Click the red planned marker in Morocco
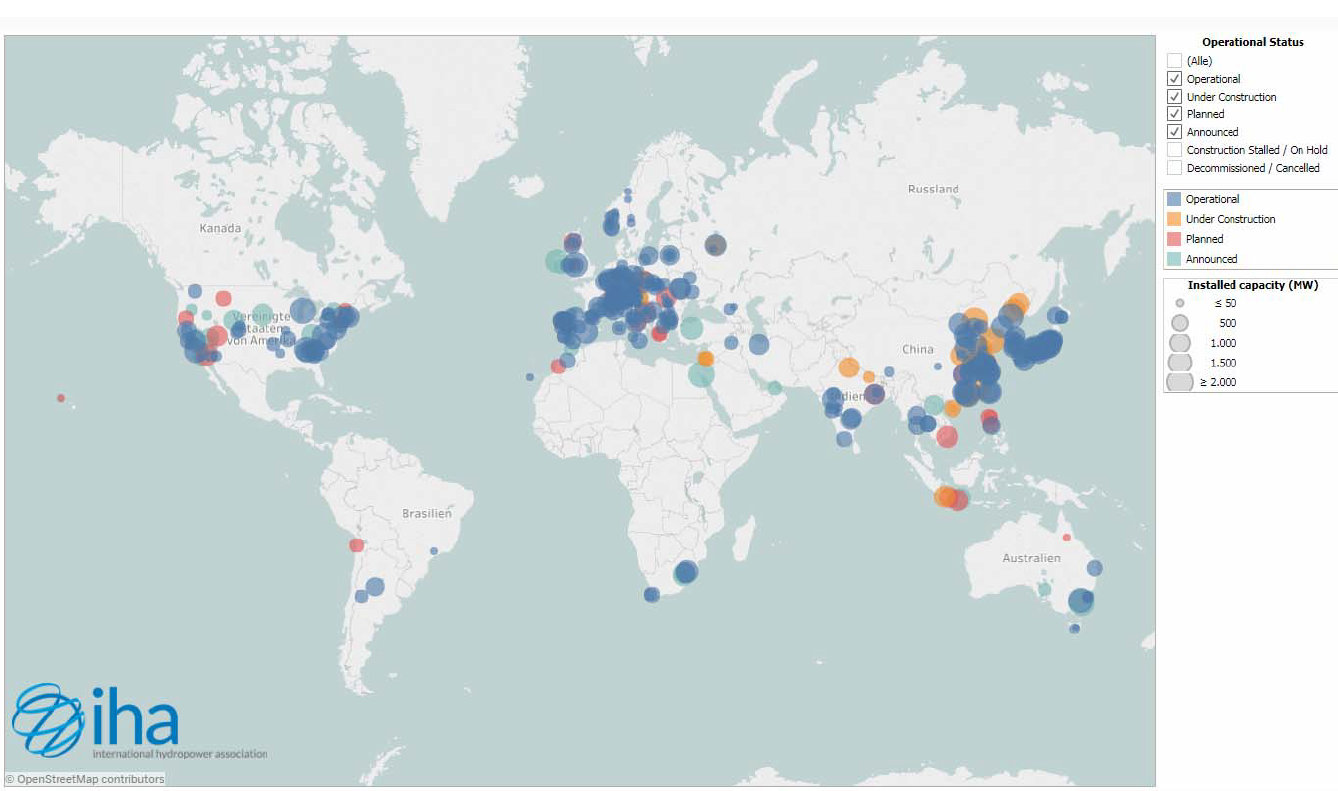The height and width of the screenshot is (791, 1338). pos(558,367)
